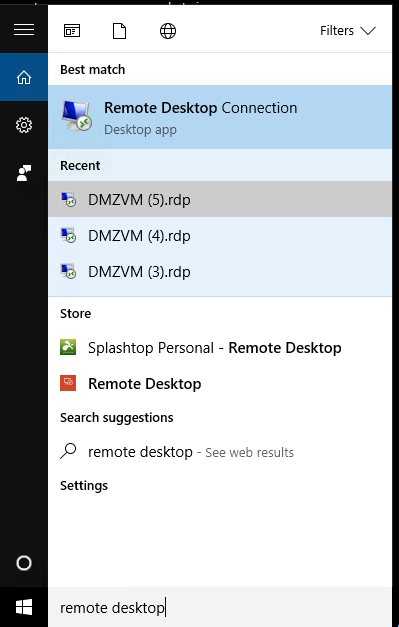The height and width of the screenshot is (627, 399).
Task: Open the Feedback person icon
Action: 24,173
